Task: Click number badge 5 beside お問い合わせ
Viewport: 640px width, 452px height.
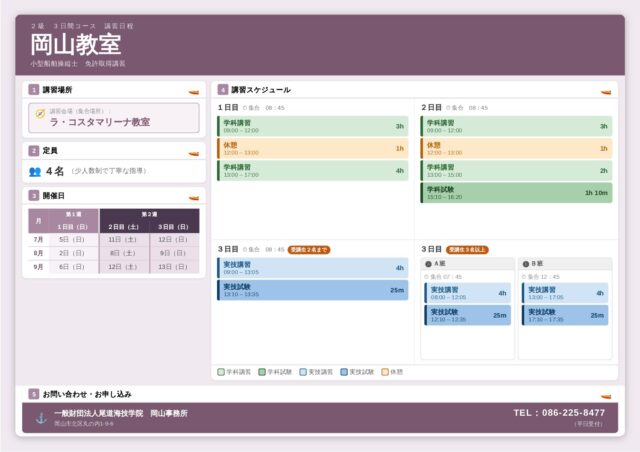Action: coord(34,394)
